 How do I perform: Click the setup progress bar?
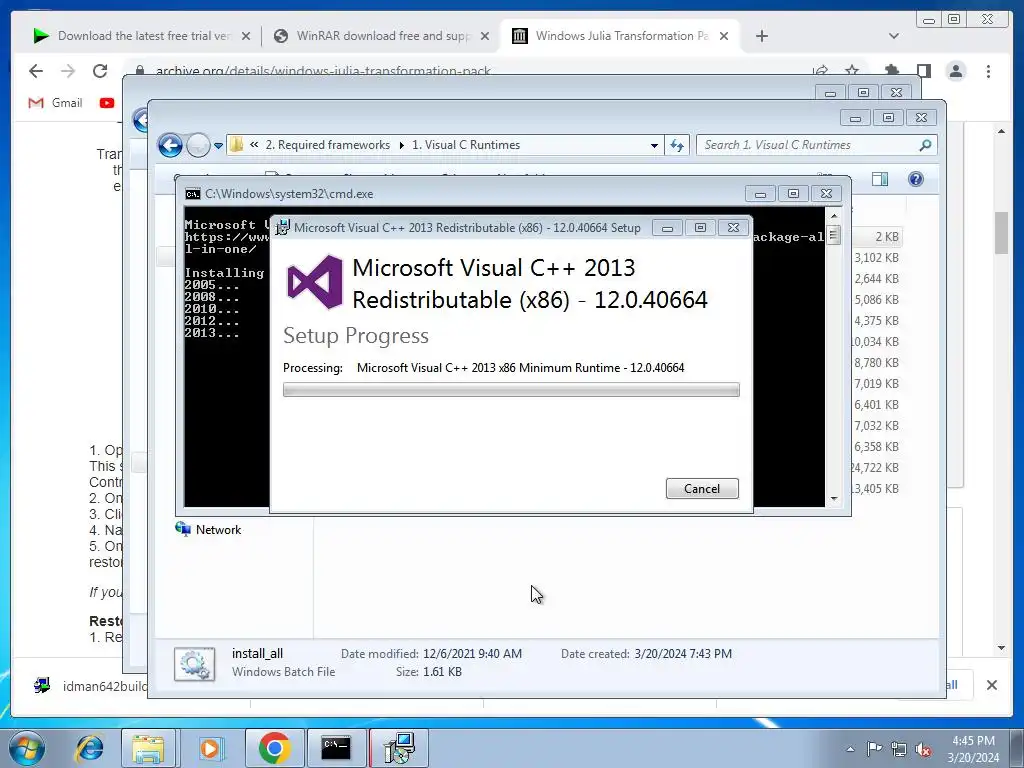pos(511,390)
